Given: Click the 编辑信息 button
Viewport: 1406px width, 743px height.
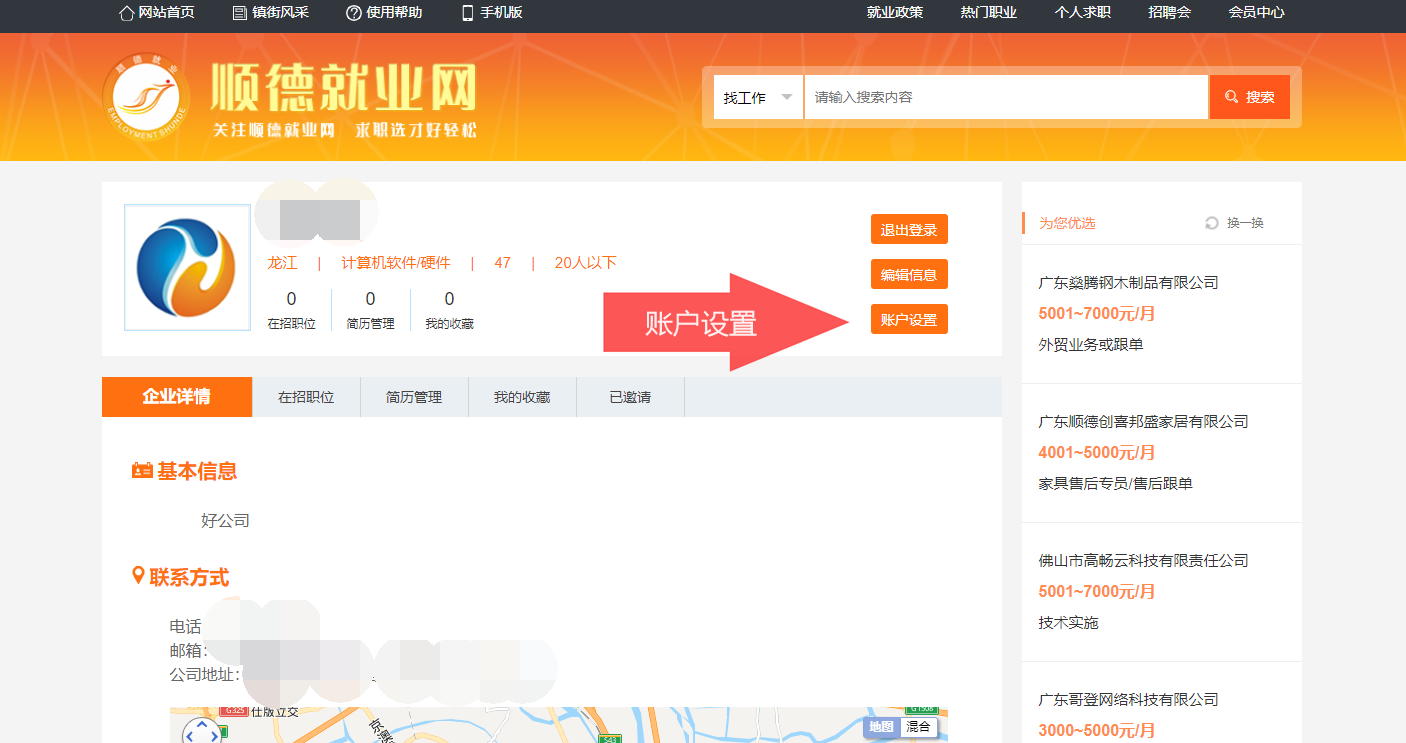Looking at the screenshot, I should pyautogui.click(x=908, y=275).
